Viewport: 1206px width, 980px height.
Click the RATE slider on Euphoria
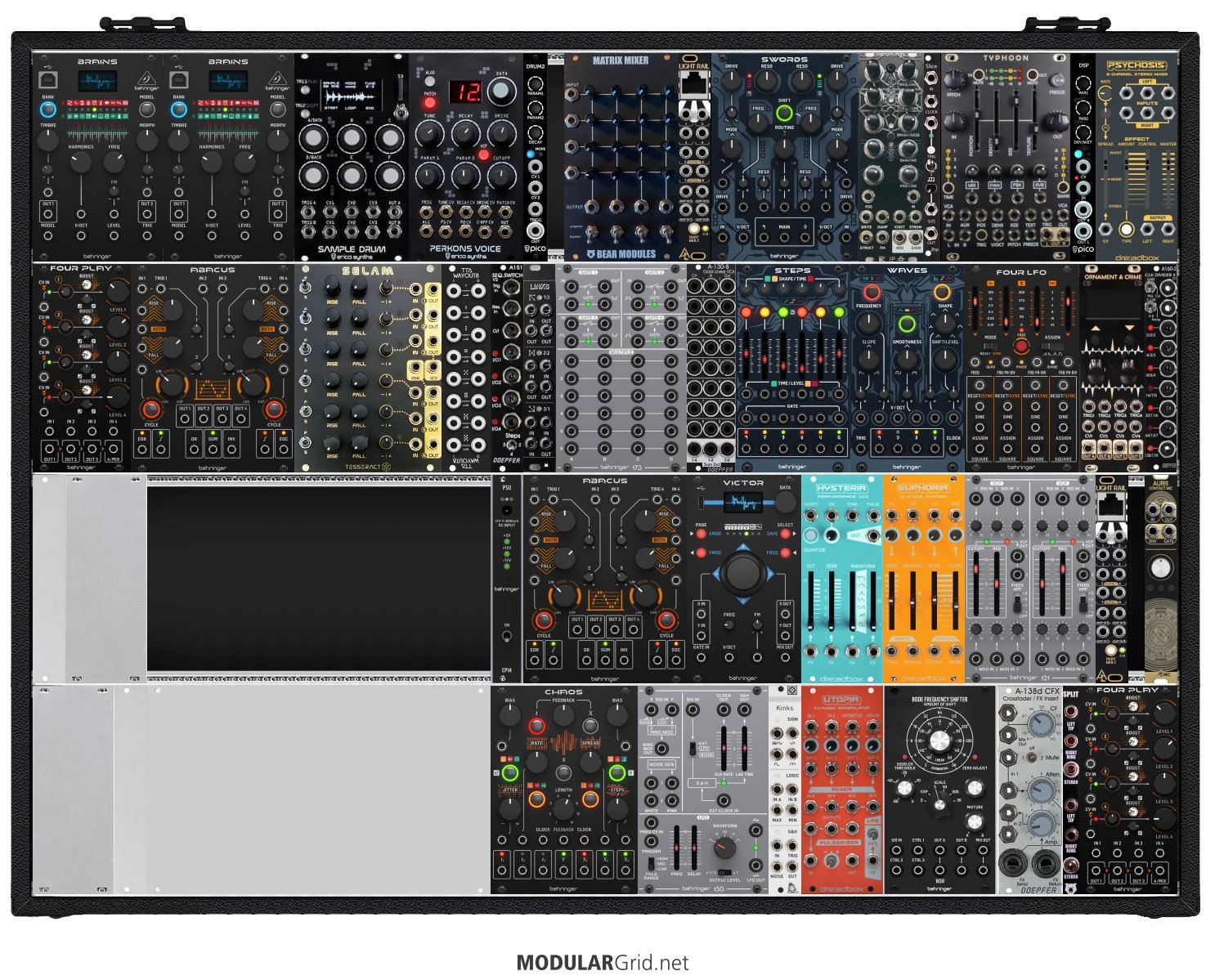pyautogui.click(x=935, y=601)
